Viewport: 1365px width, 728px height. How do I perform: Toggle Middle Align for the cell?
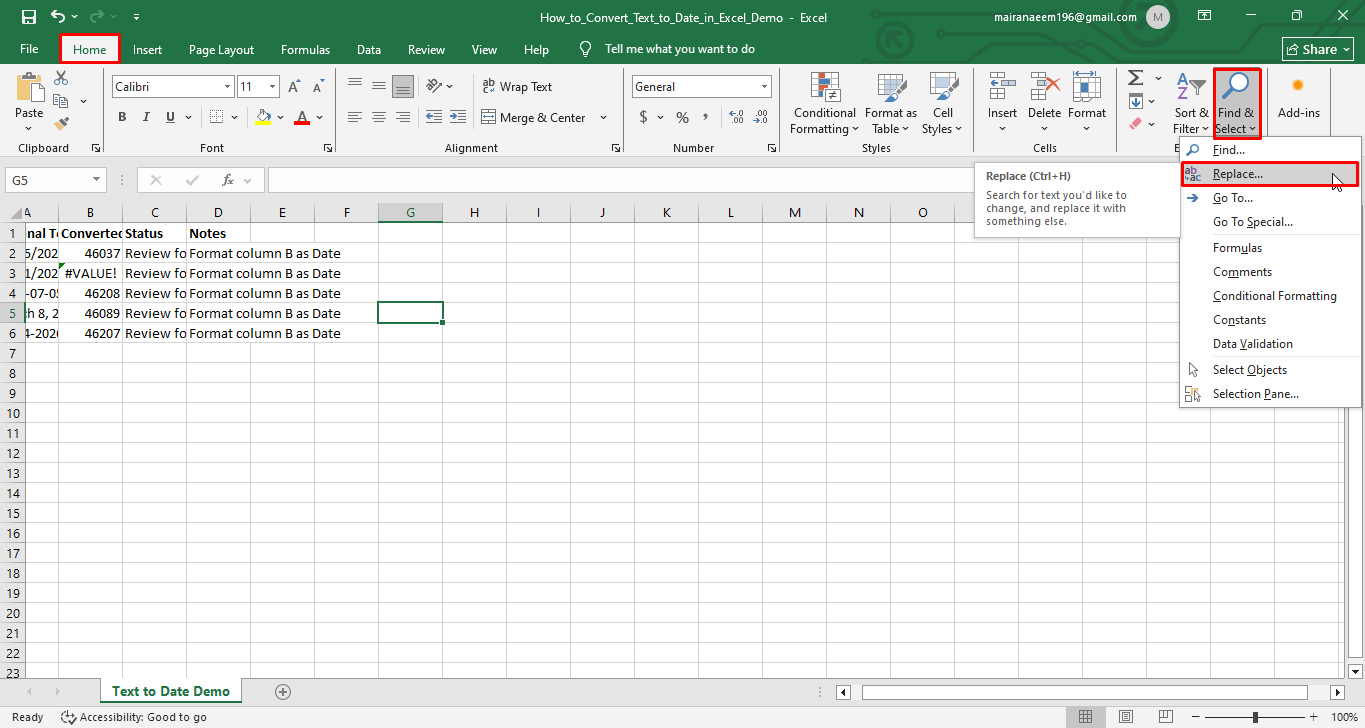(x=379, y=86)
